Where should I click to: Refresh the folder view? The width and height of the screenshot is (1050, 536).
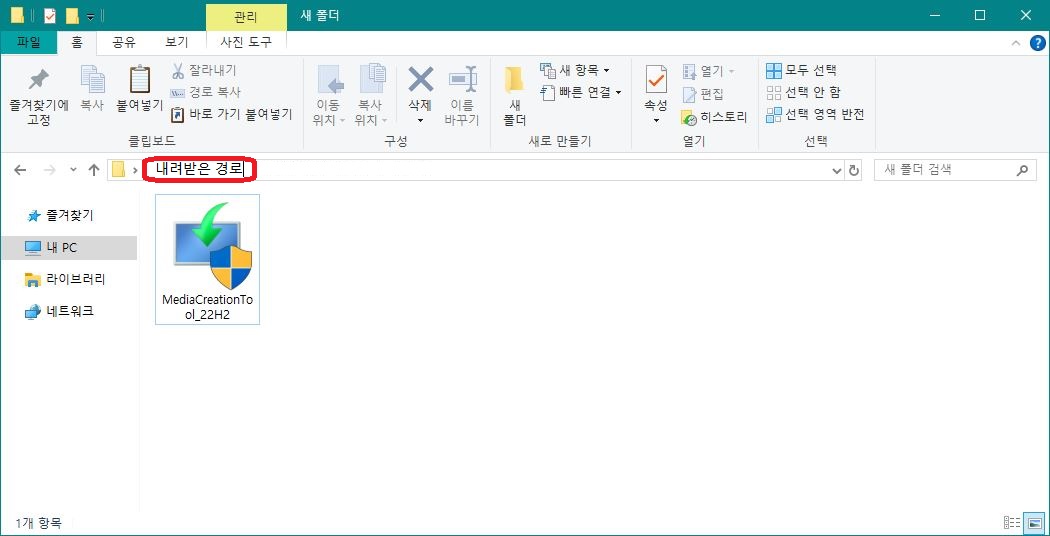coord(854,171)
